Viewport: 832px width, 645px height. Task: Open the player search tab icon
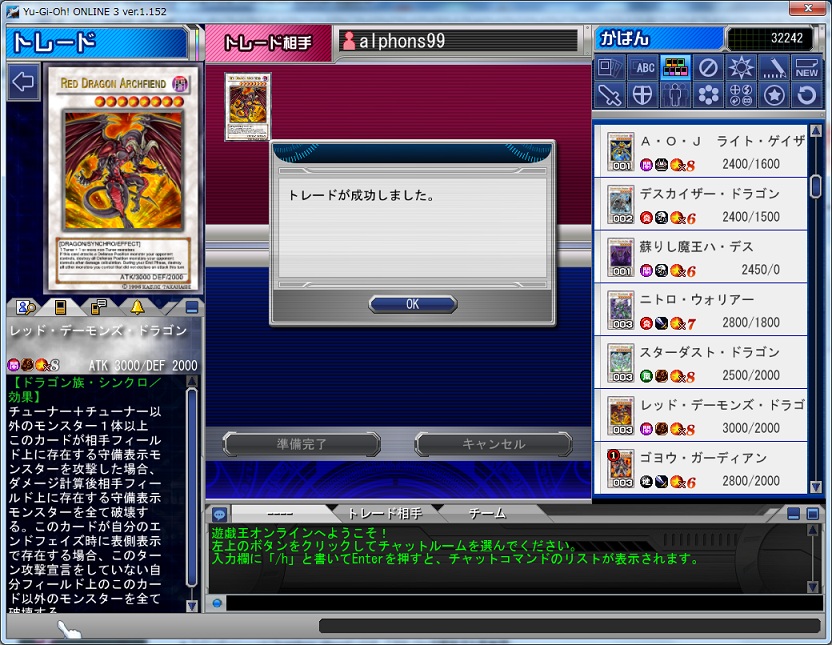pyautogui.click(x=25, y=307)
